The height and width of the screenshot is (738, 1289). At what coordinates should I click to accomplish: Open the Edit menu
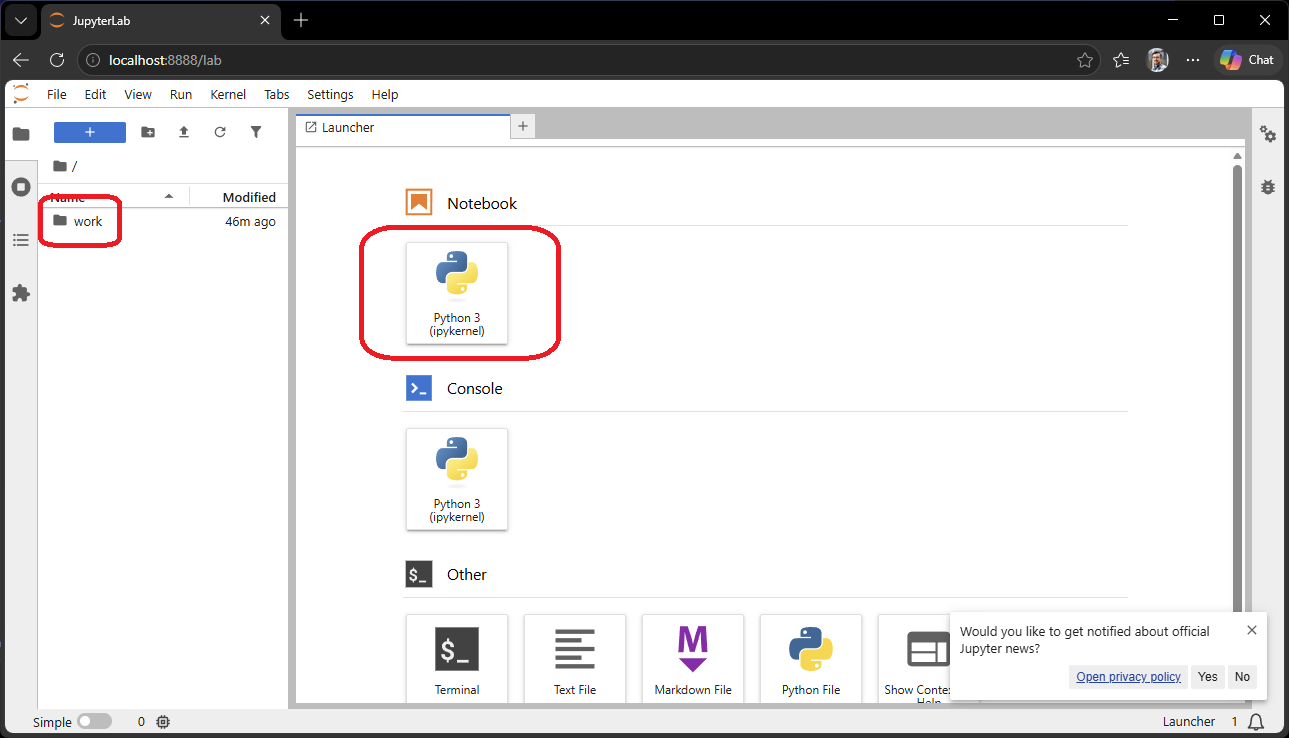(x=95, y=94)
